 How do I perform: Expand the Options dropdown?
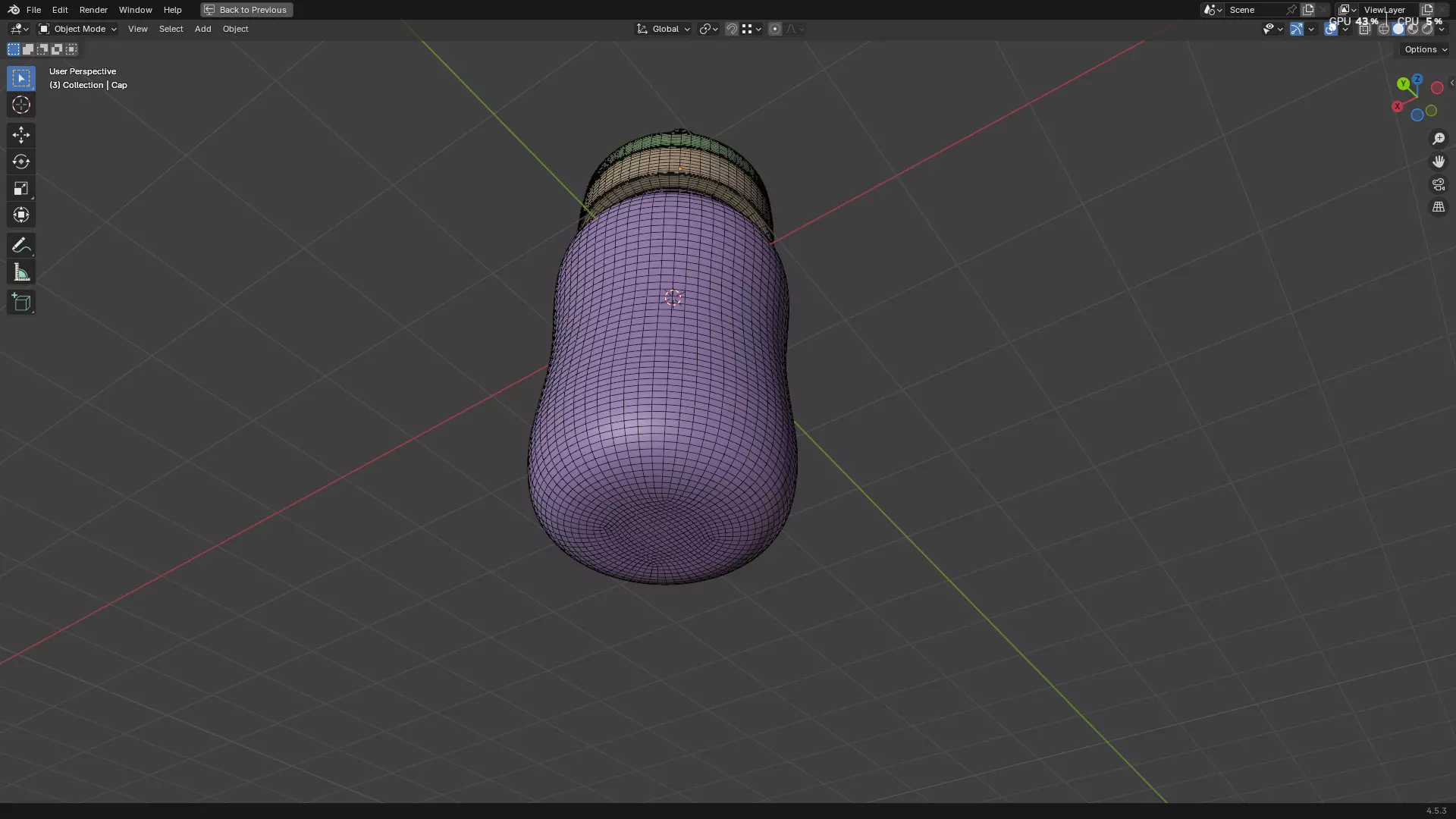[x=1425, y=49]
